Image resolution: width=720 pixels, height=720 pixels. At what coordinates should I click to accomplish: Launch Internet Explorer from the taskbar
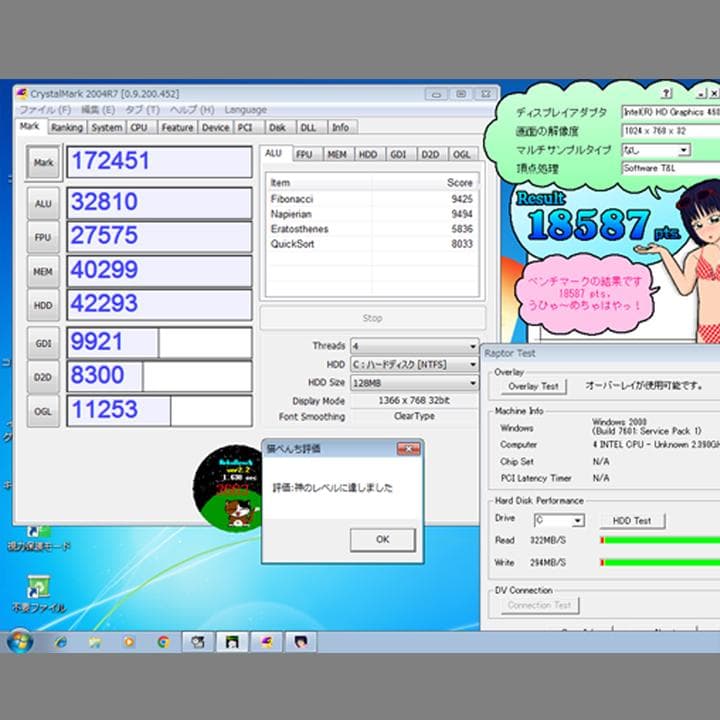61,641
